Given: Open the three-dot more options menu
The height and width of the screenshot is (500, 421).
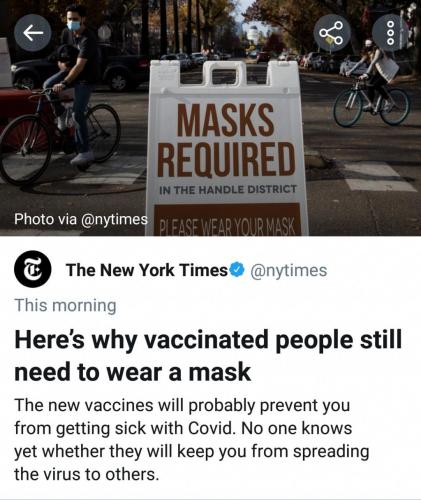Looking at the screenshot, I should click(390, 33).
